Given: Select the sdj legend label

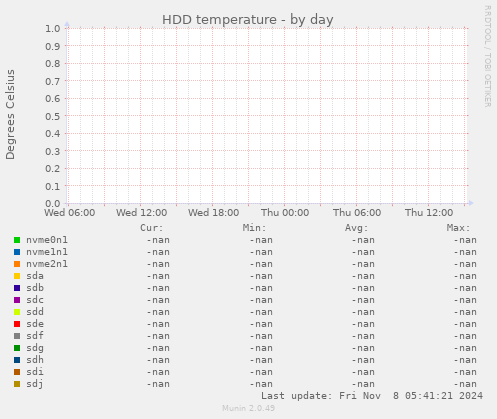Looking at the screenshot, I should (x=35, y=384).
